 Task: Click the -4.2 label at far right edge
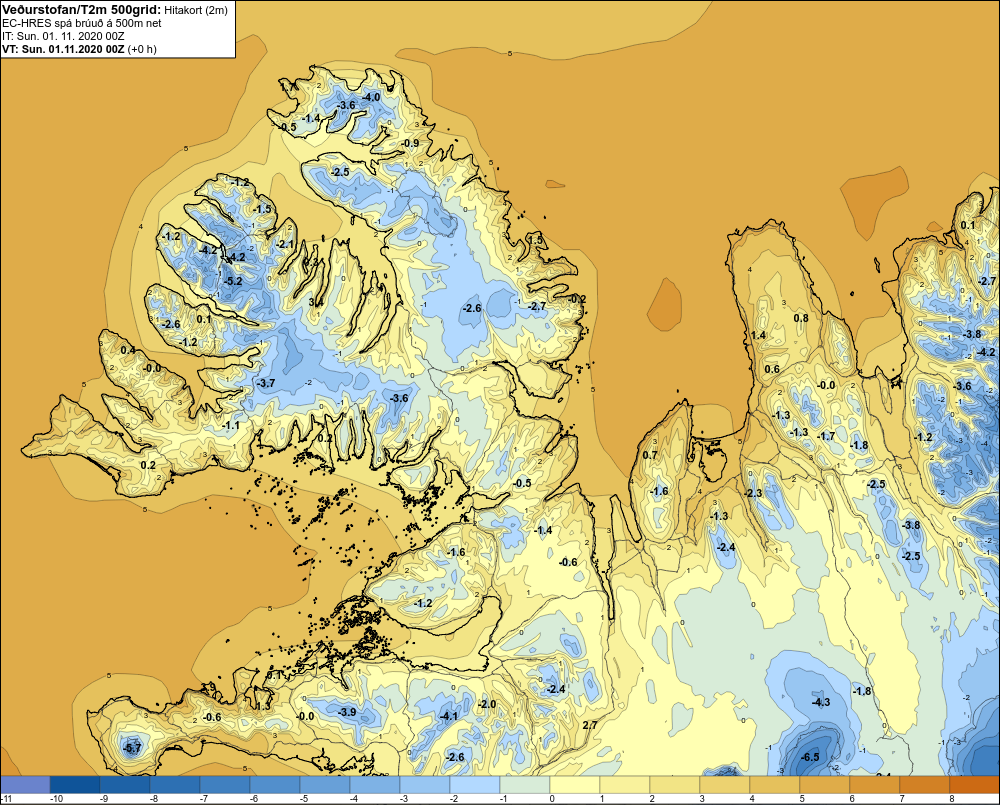click(985, 352)
